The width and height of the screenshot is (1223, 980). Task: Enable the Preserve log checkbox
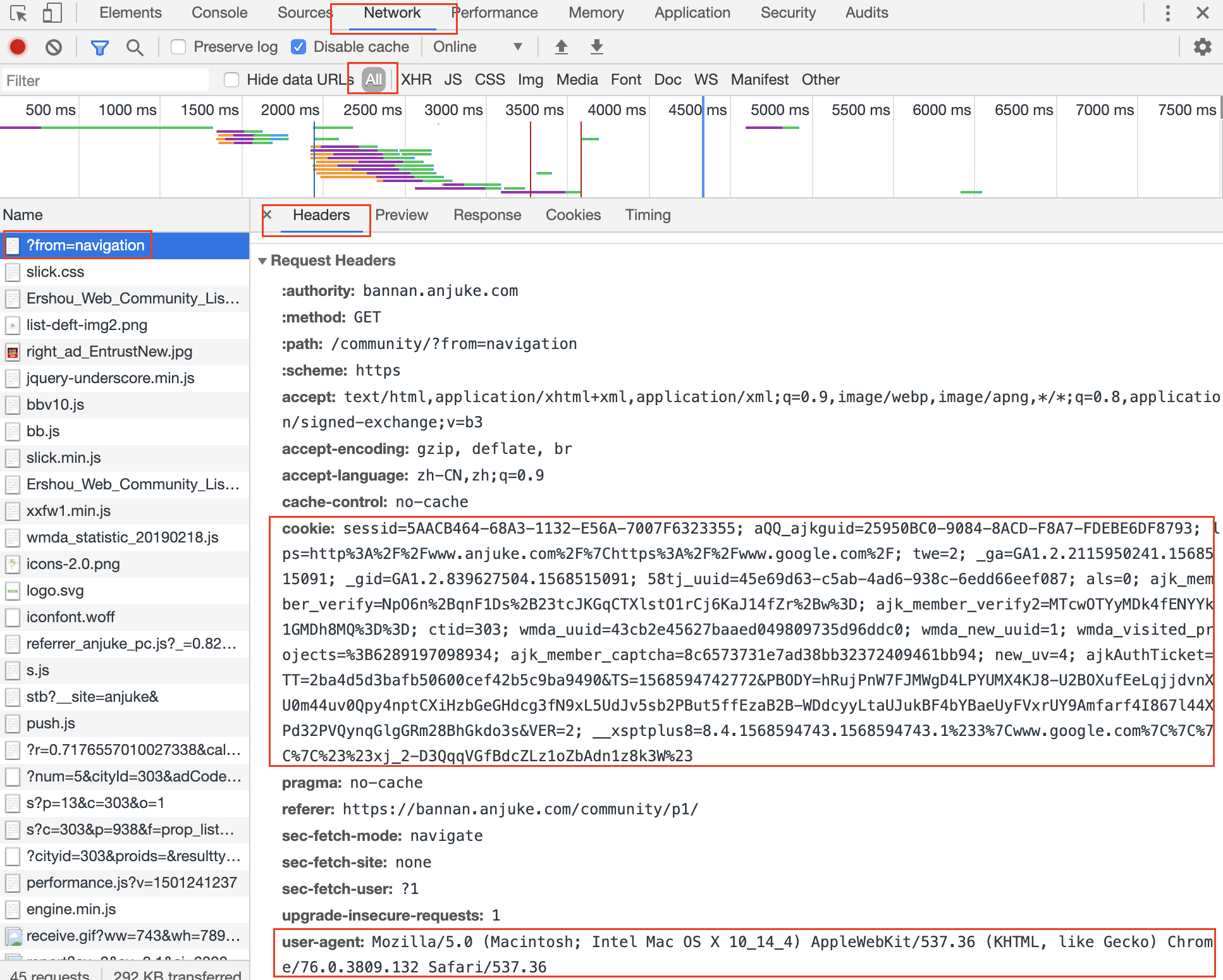(x=178, y=47)
